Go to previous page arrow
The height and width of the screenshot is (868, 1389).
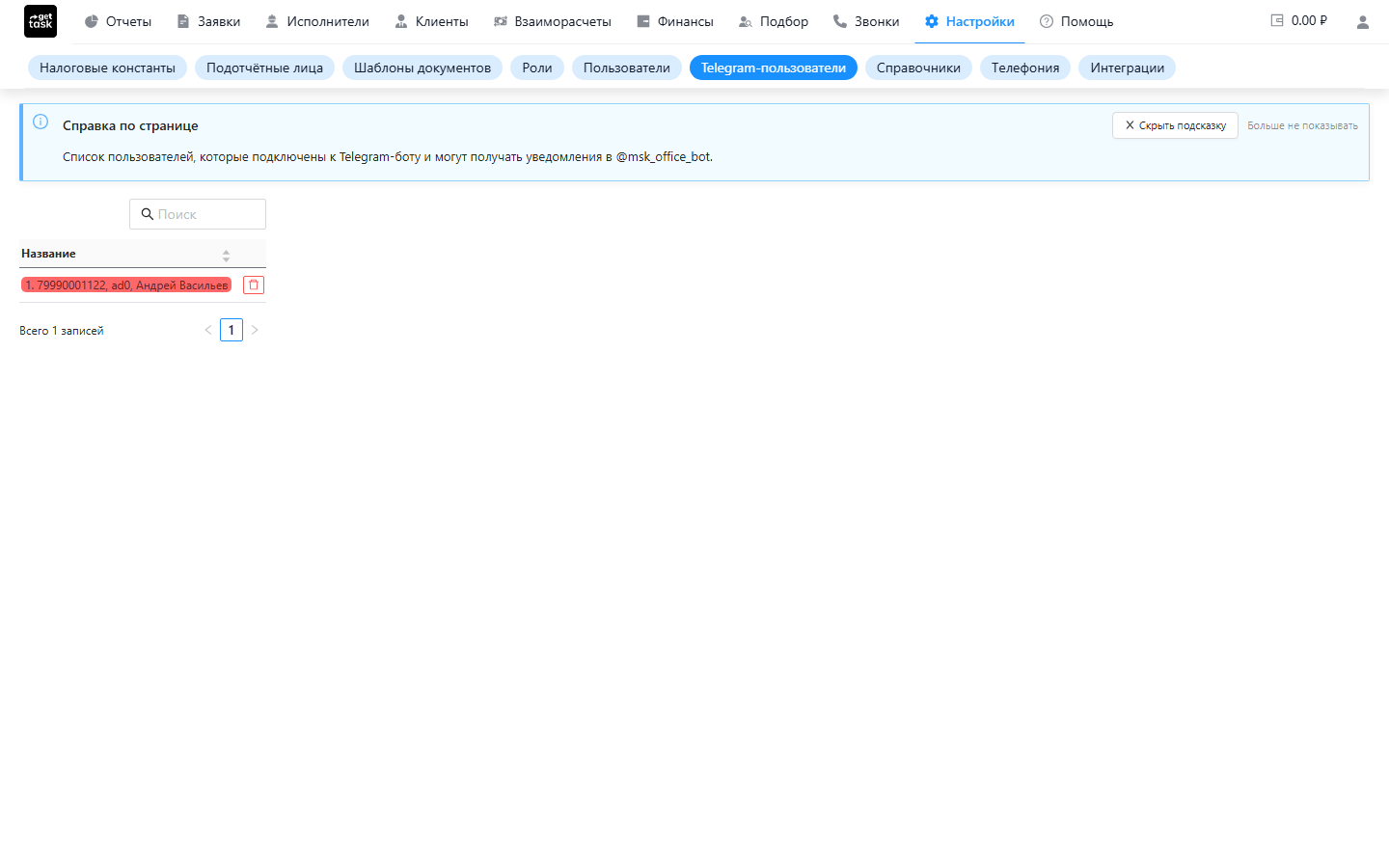point(208,330)
